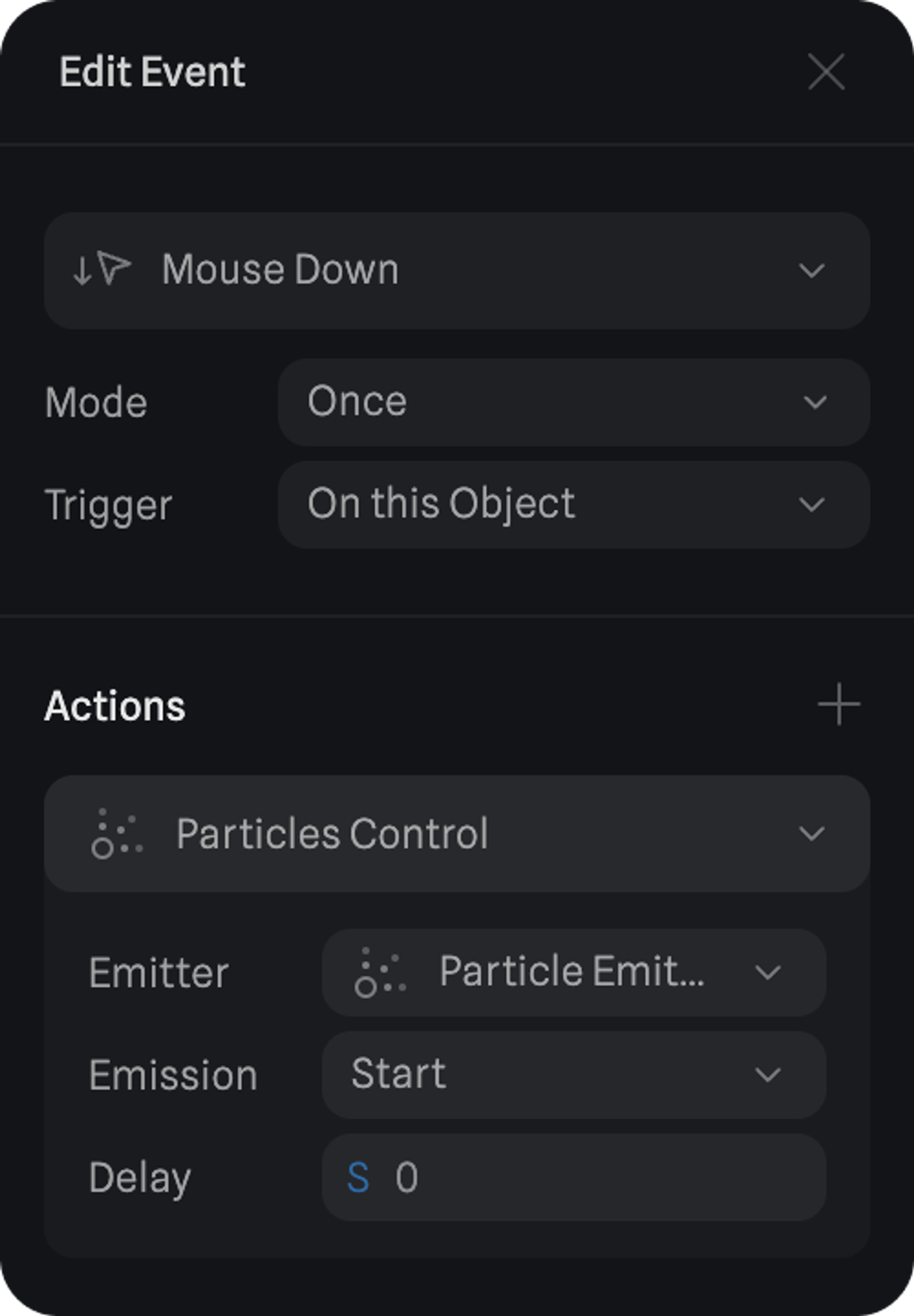Click the Particles Control dots icon
Viewport: 914px width, 1316px height.
117,834
